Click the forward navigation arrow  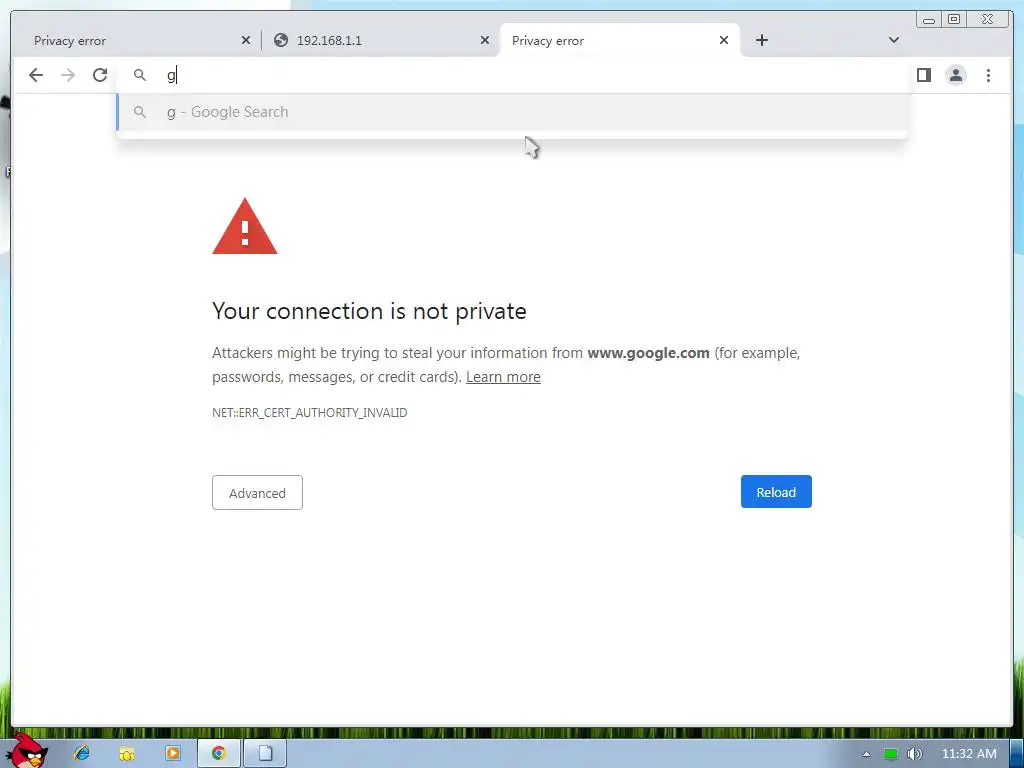coord(68,75)
